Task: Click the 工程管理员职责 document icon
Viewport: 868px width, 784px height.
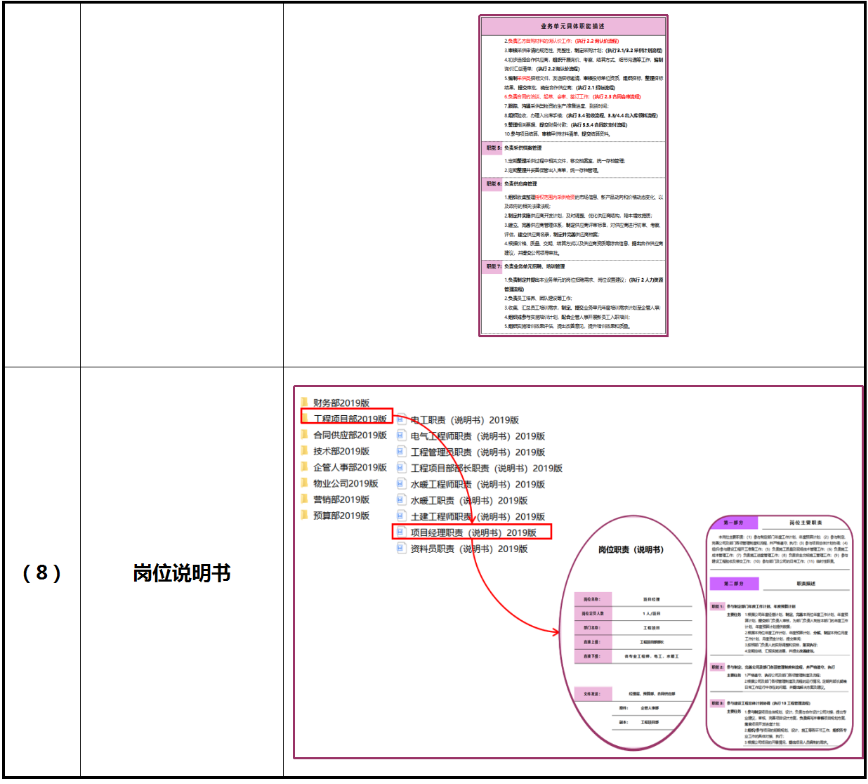Action: (402, 451)
